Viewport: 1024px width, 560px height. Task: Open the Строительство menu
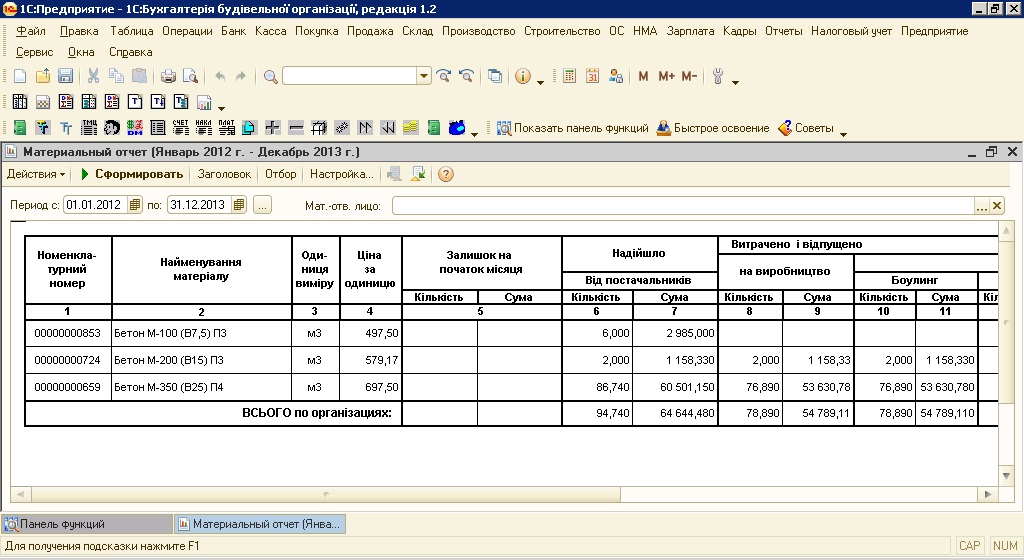click(x=562, y=31)
